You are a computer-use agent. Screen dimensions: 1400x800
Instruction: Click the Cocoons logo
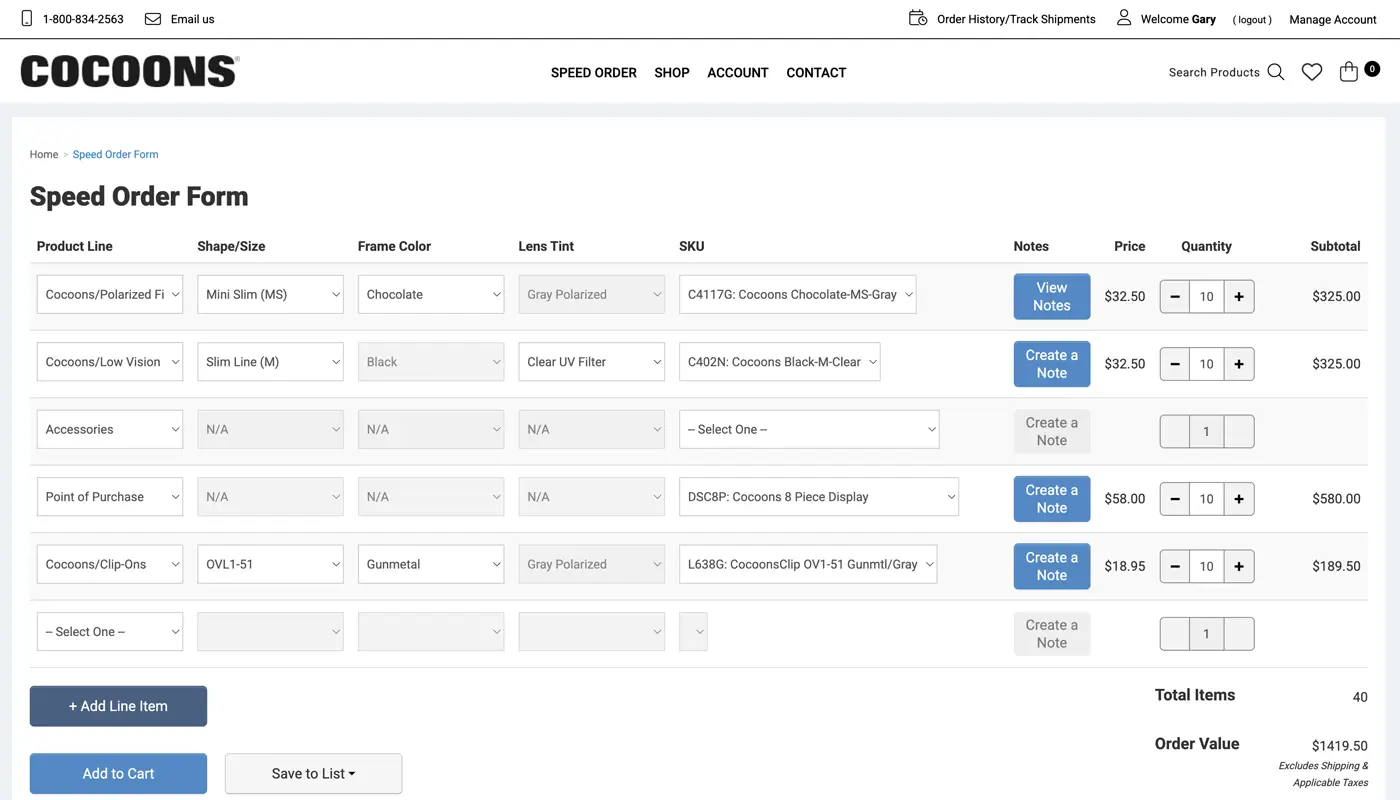[x=130, y=71]
